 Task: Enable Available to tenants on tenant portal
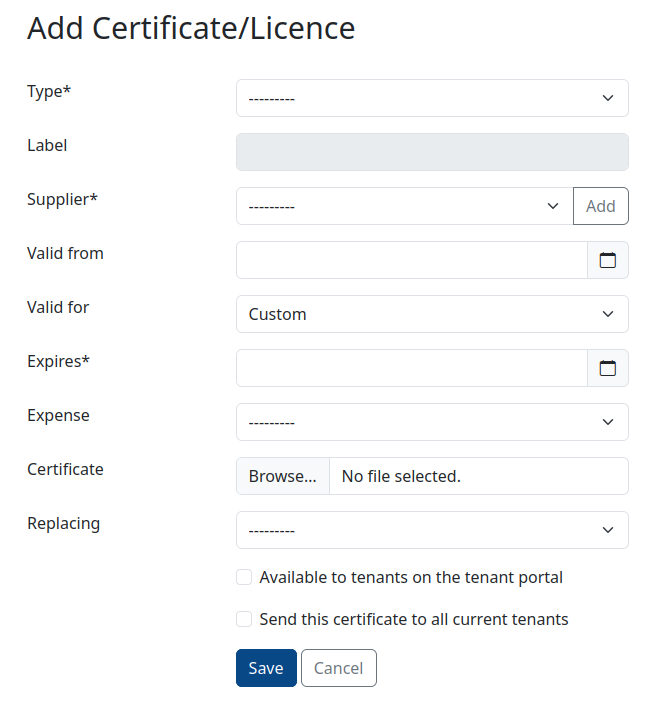coord(244,577)
